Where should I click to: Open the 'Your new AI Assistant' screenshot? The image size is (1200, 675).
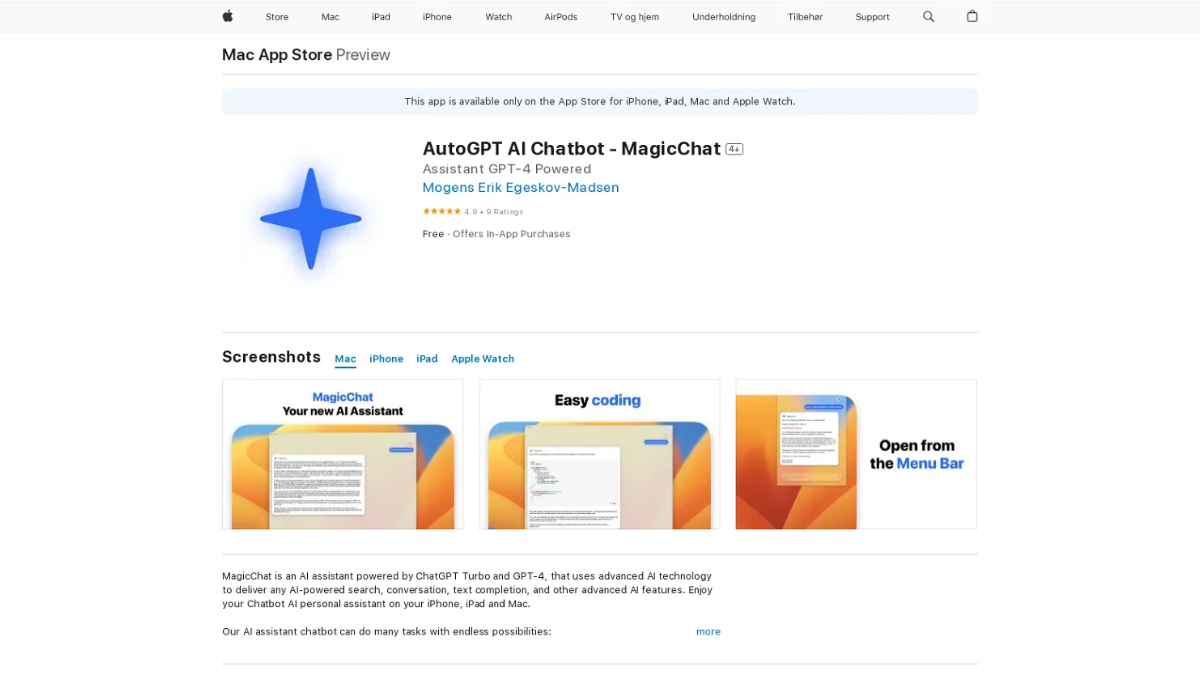(343, 454)
